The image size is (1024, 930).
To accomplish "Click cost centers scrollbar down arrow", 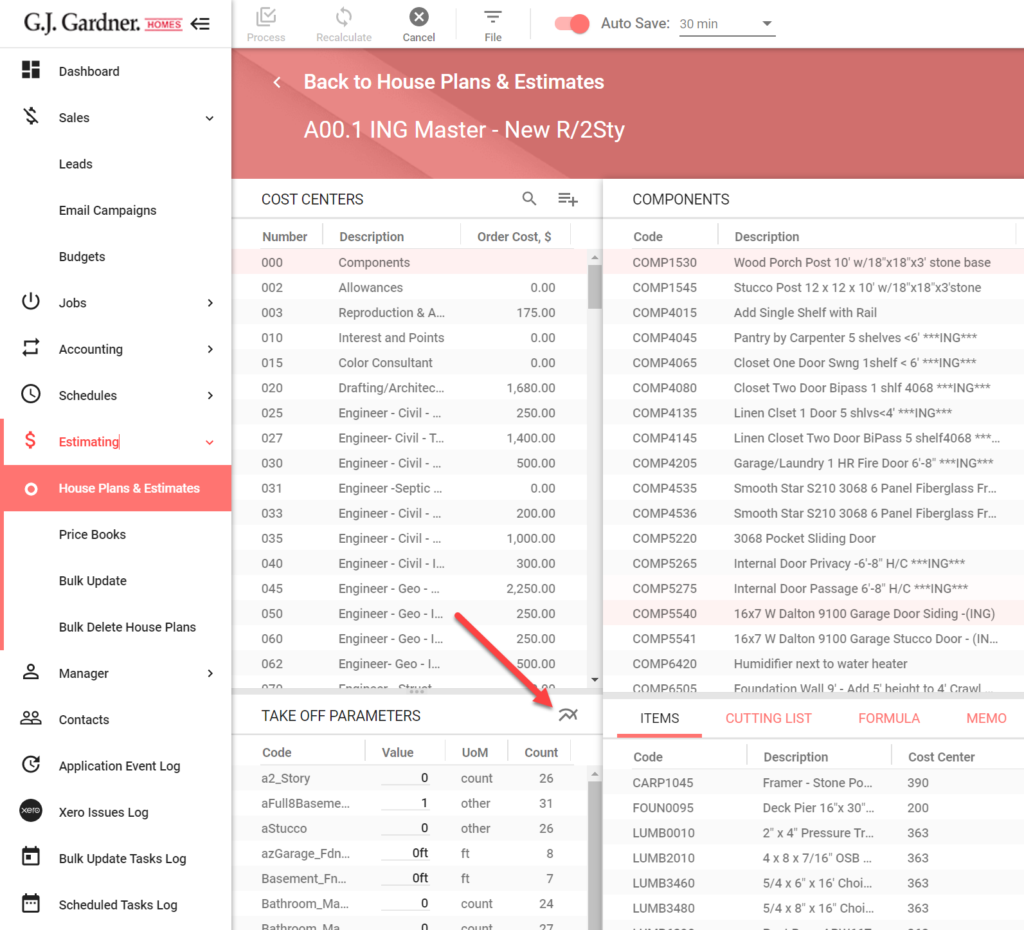I will pos(594,680).
